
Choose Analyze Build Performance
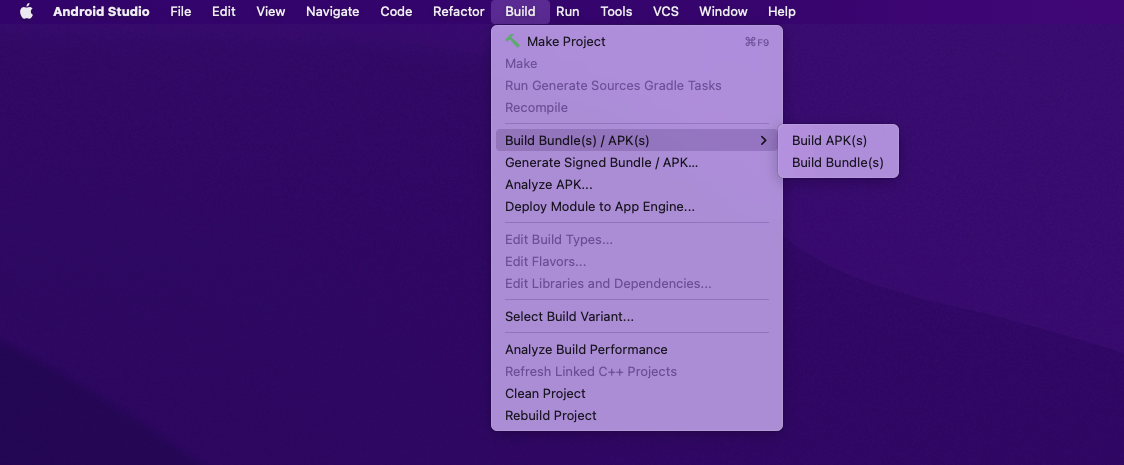click(637, 350)
